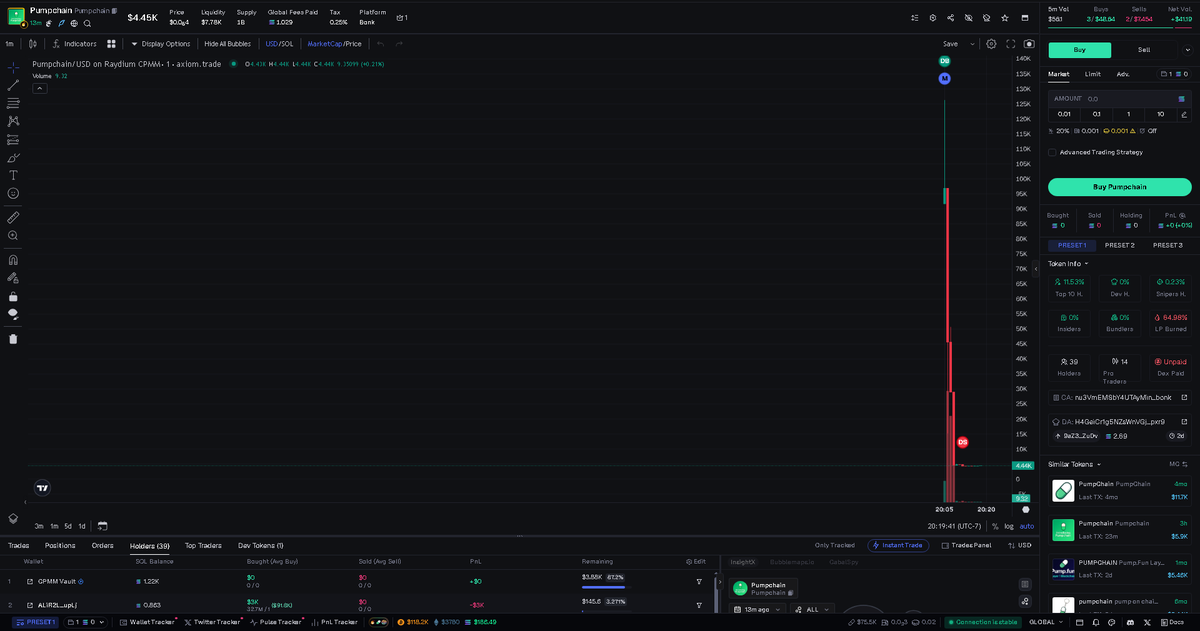Image resolution: width=1200 pixels, height=631 pixels.
Task: Expand Display Options dropdown
Action: (160, 44)
